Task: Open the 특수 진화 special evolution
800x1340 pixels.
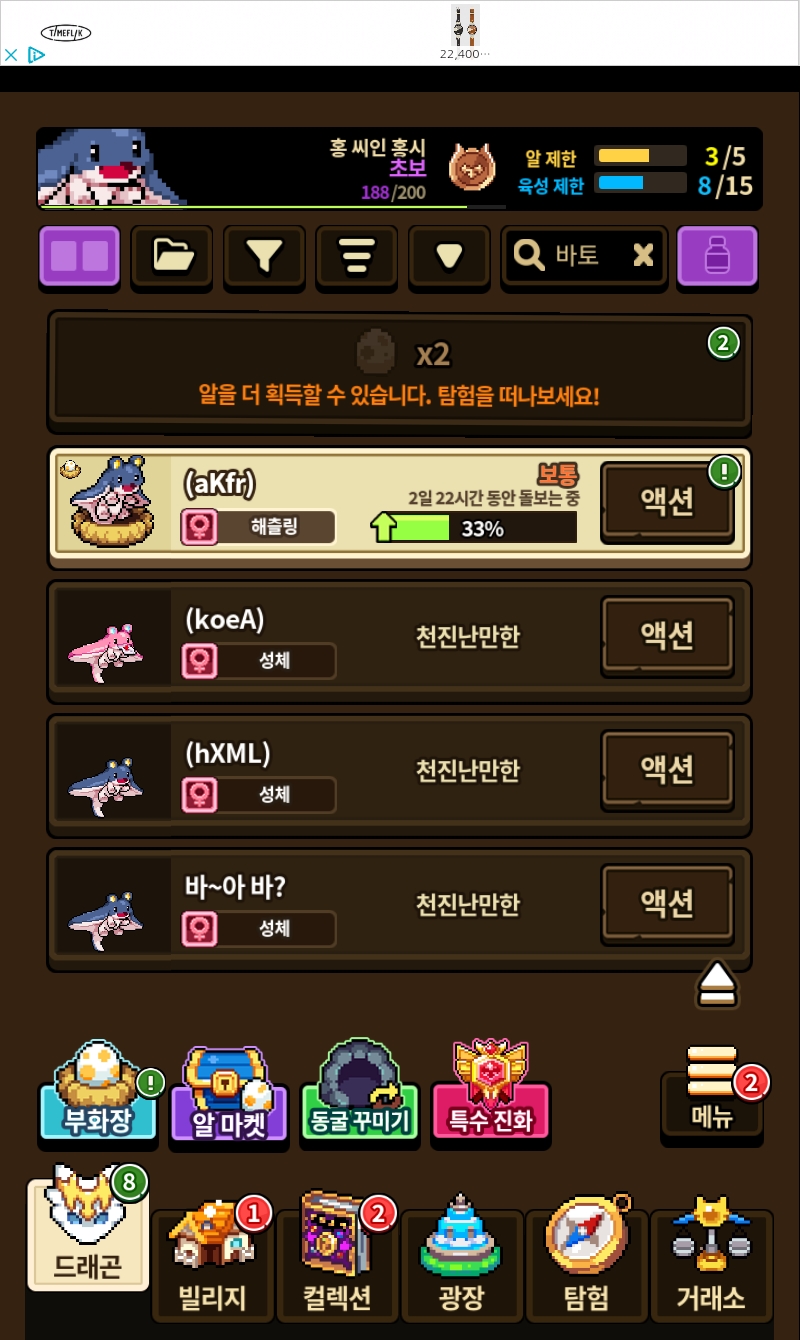Action: [490, 1092]
